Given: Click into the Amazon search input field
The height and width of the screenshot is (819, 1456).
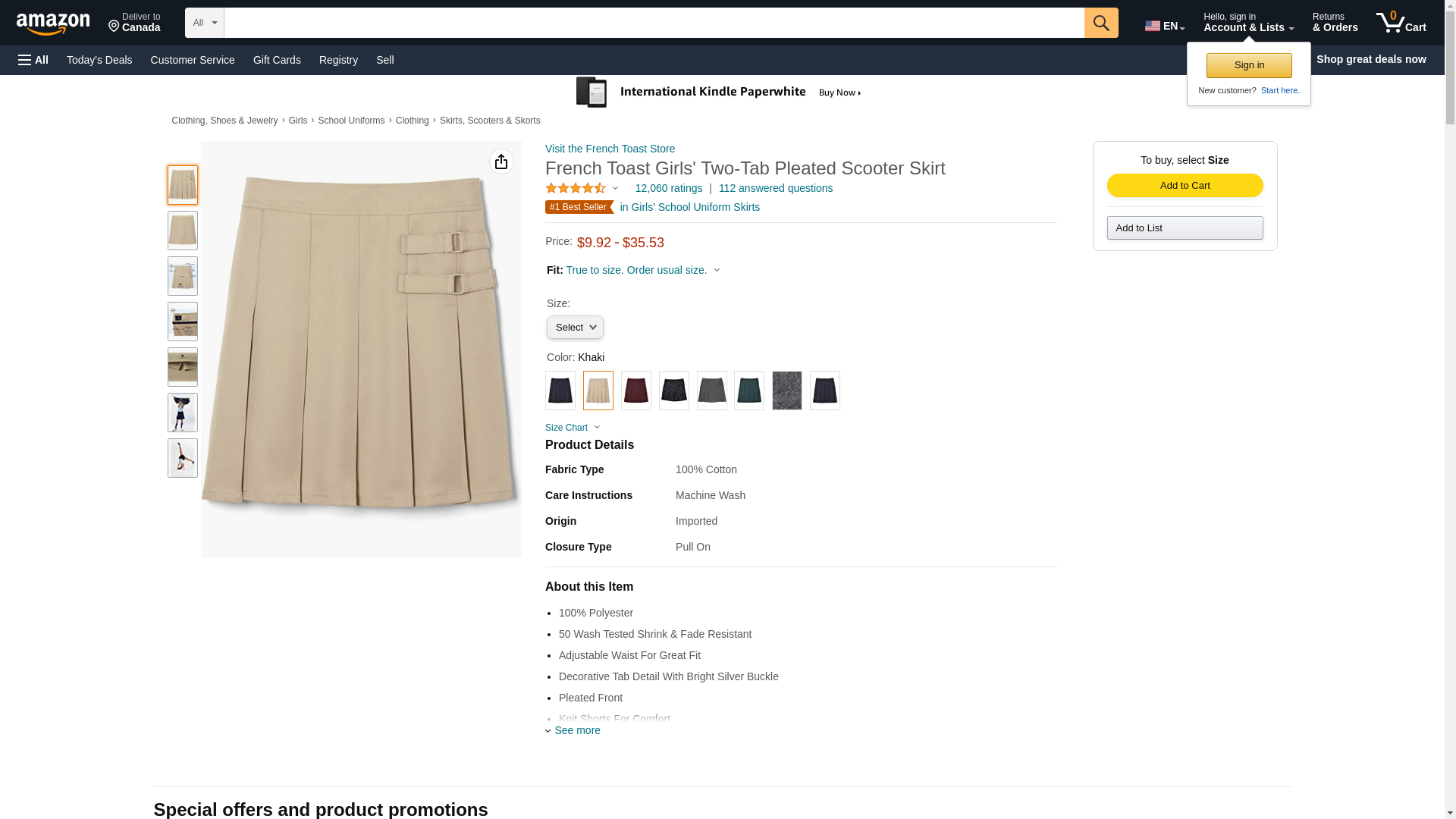Looking at the screenshot, I should [x=654, y=23].
